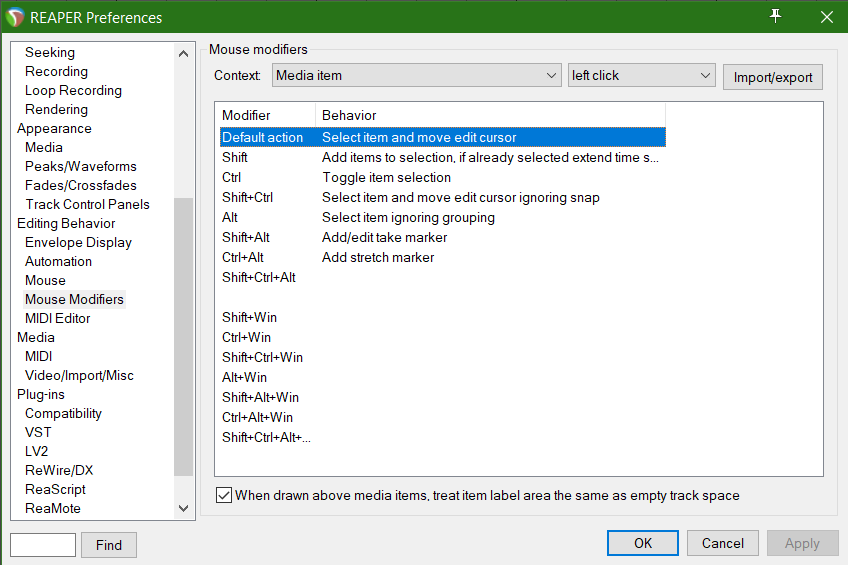
Task: Pin the Preferences window with pushpin icon
Action: click(775, 17)
